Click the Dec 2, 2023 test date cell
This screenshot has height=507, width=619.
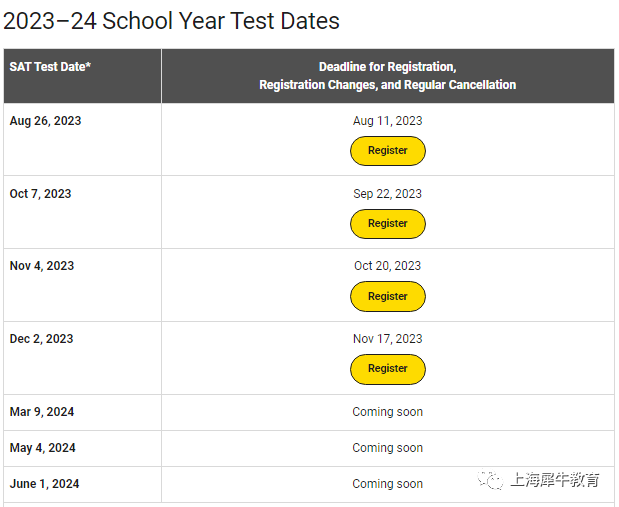coord(83,358)
